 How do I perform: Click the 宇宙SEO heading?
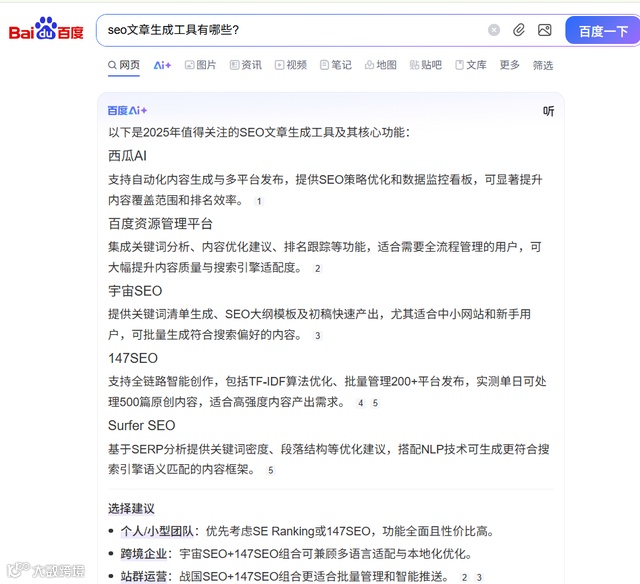(x=135, y=291)
